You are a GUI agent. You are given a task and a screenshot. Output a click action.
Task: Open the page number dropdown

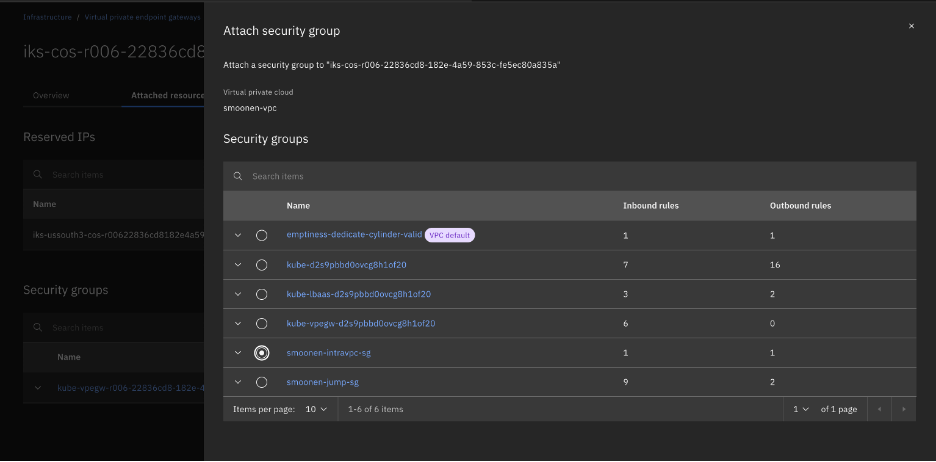pos(800,409)
